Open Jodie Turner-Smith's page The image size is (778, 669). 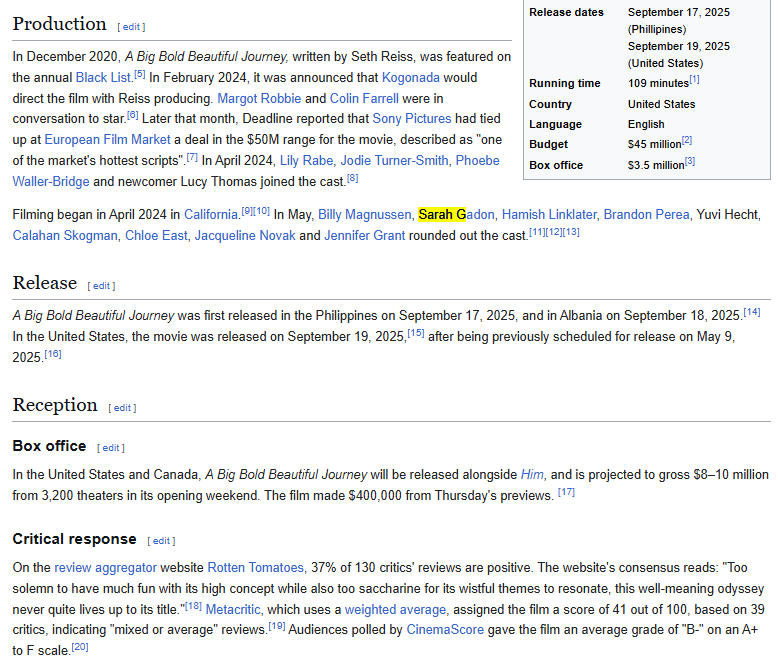tap(394, 161)
